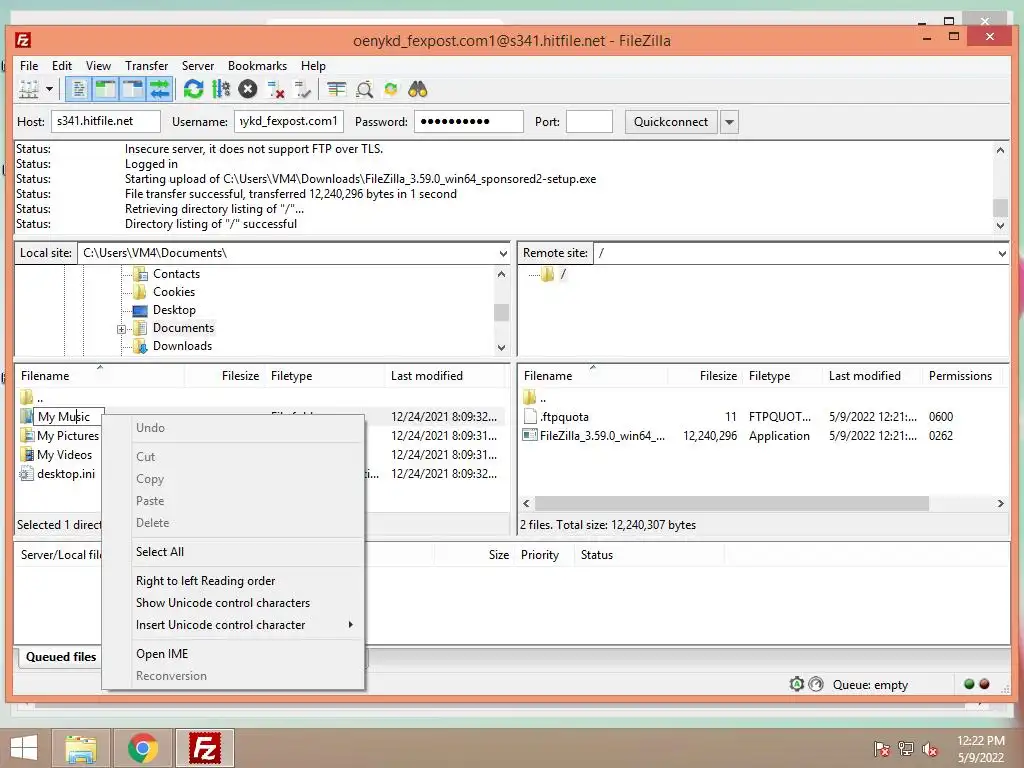1024x768 pixels.
Task: Expand the Remote site path dropdown
Action: pyautogui.click(x=1002, y=253)
